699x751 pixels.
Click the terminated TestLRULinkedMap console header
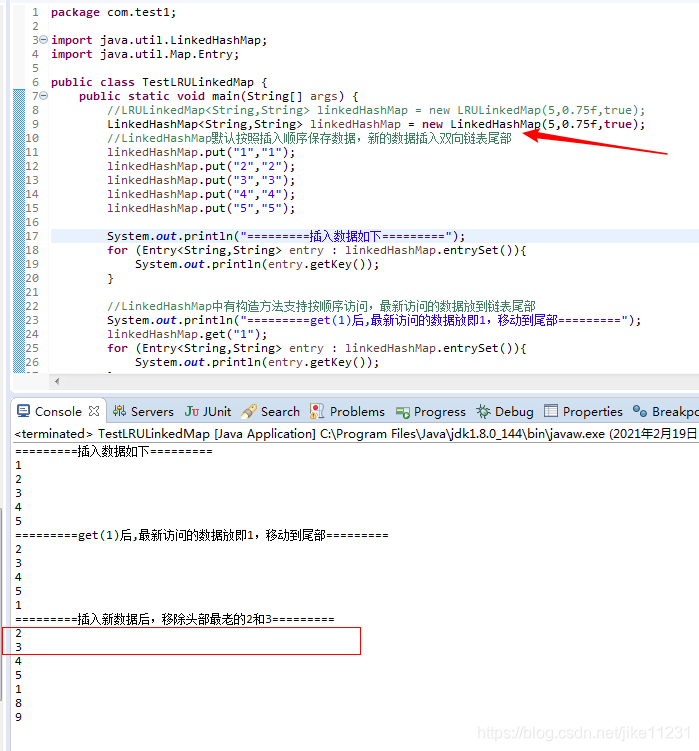tap(356, 433)
